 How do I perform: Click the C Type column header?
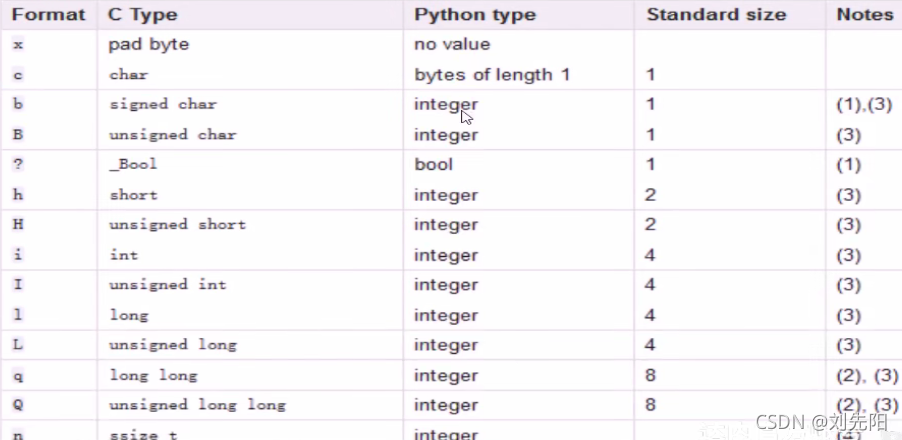click(144, 15)
